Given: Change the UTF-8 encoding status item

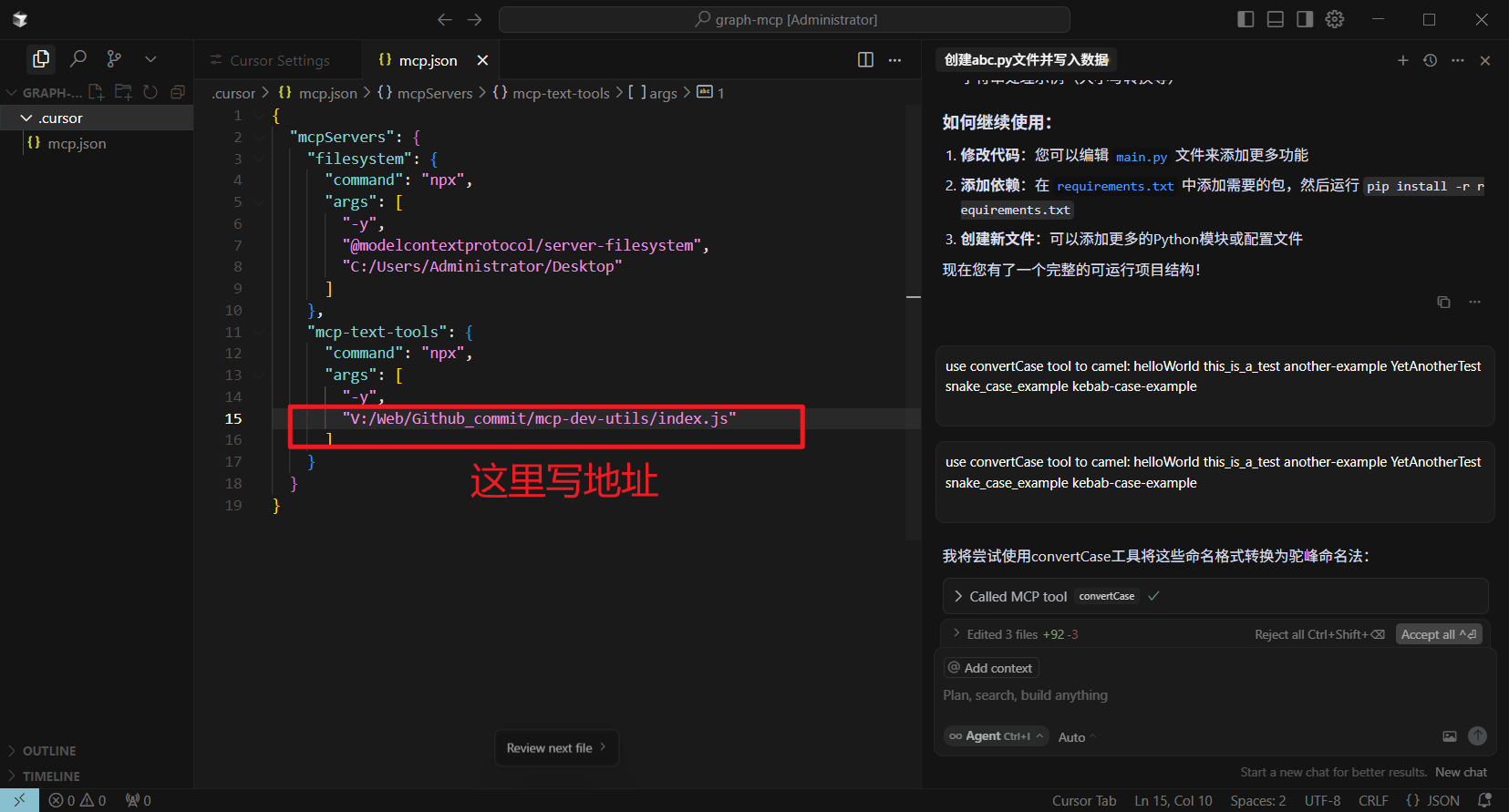Looking at the screenshot, I should coord(1322,800).
